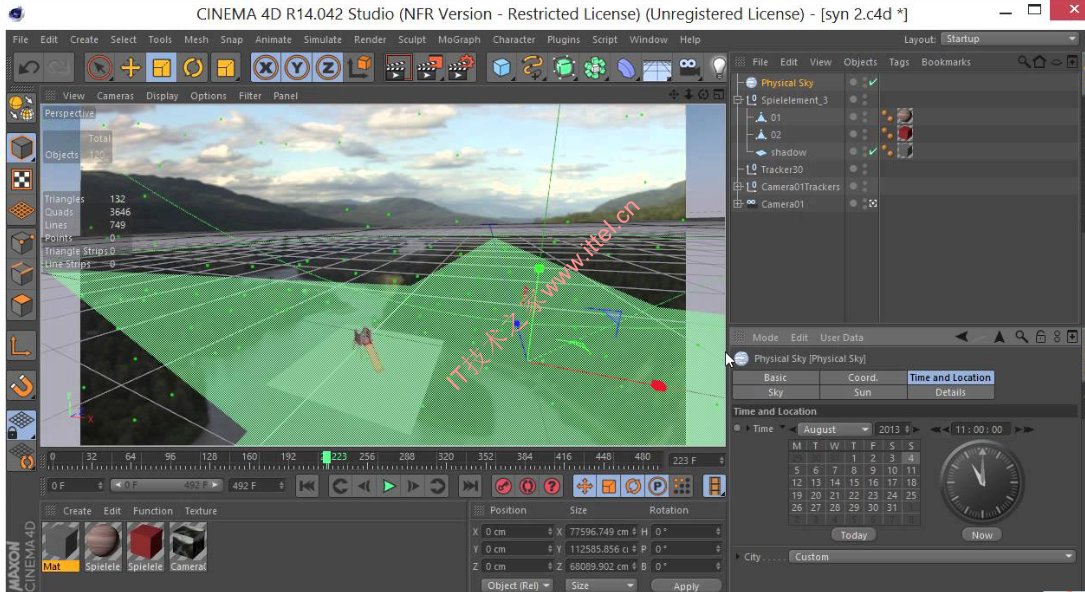Click the coordinate system icon
Screen dimensions: 1085x592
360,68
